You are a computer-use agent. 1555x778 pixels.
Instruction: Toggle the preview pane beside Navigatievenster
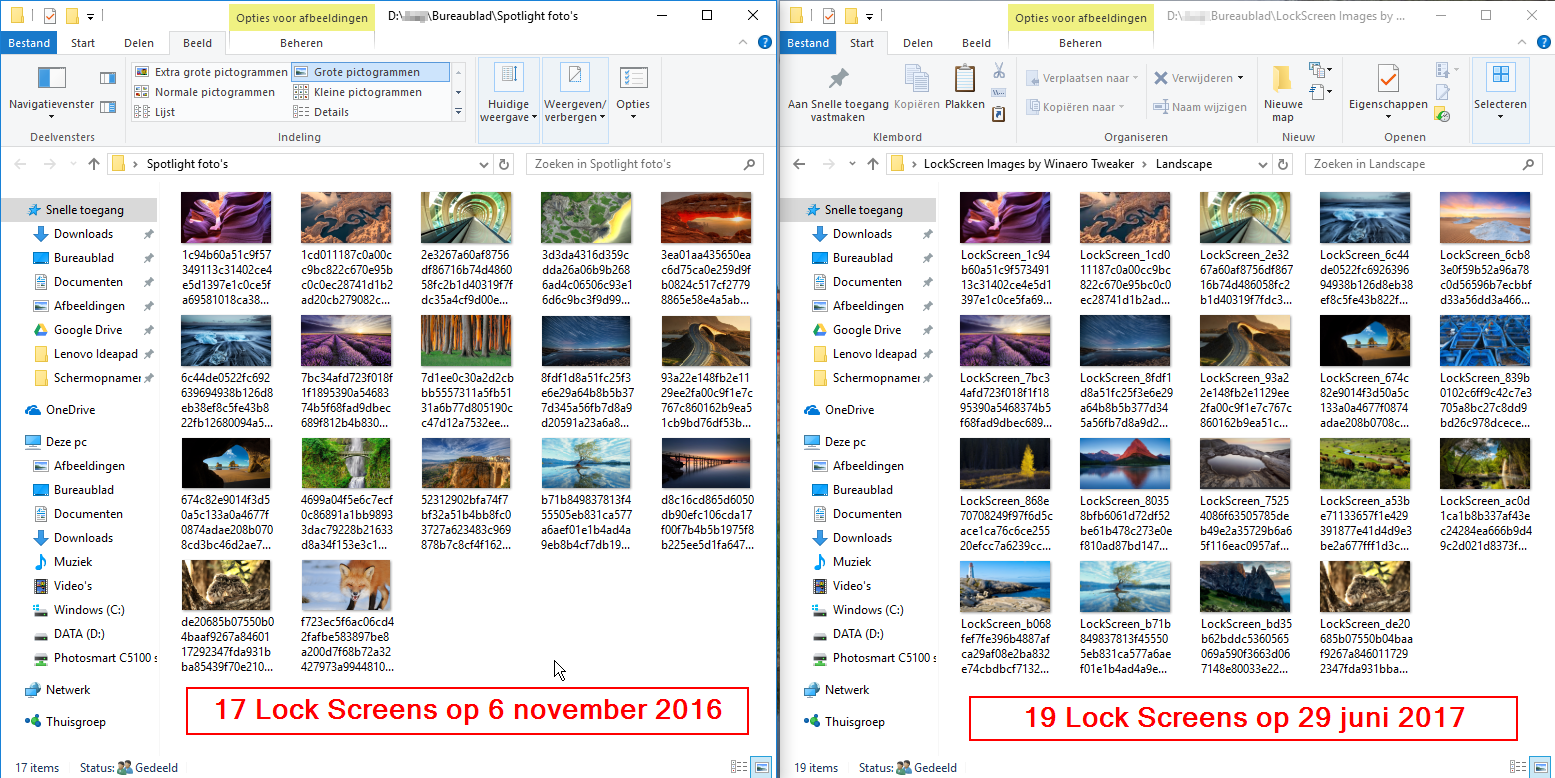click(108, 78)
